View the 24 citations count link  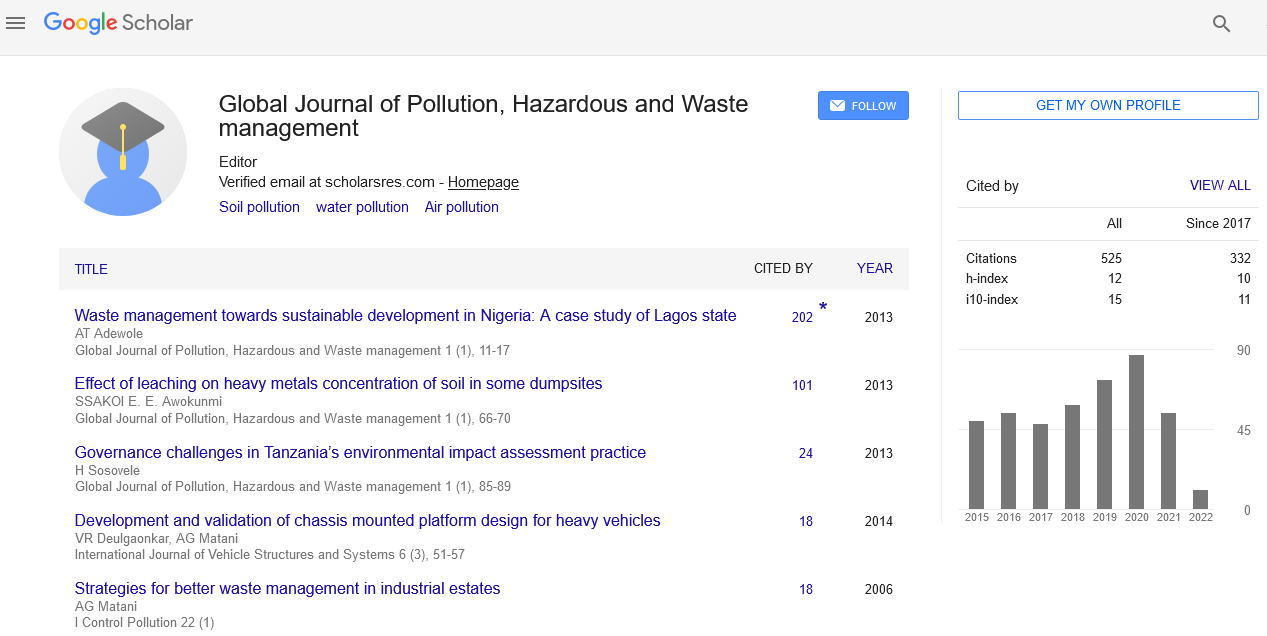806,453
